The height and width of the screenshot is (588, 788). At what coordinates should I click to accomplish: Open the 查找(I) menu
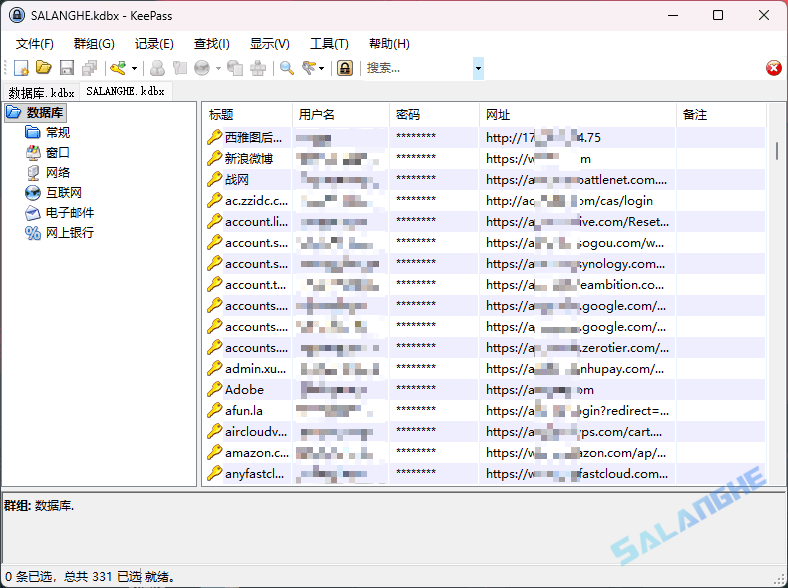212,44
